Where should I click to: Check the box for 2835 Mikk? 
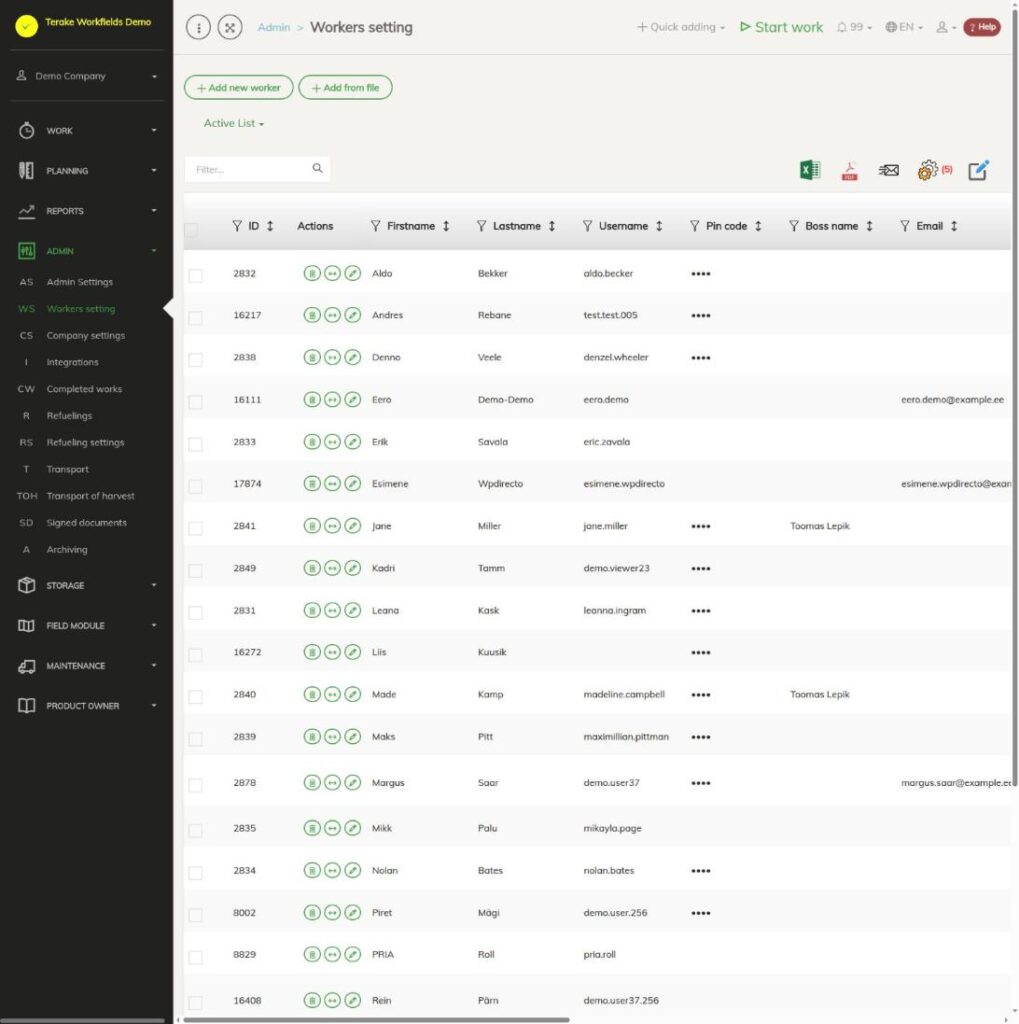(x=195, y=831)
